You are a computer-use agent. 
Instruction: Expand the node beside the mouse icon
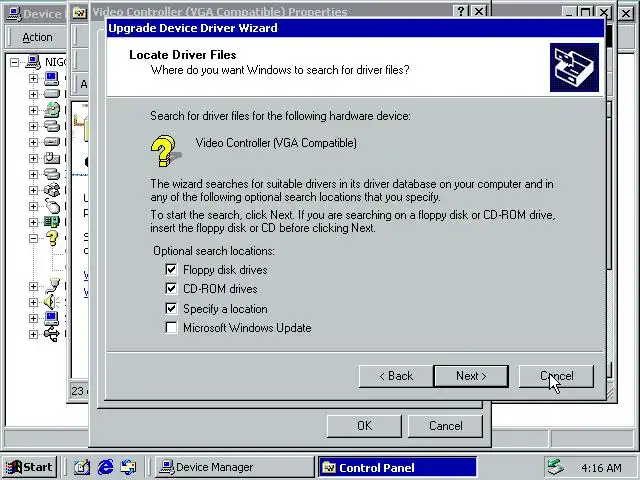(x=33, y=206)
